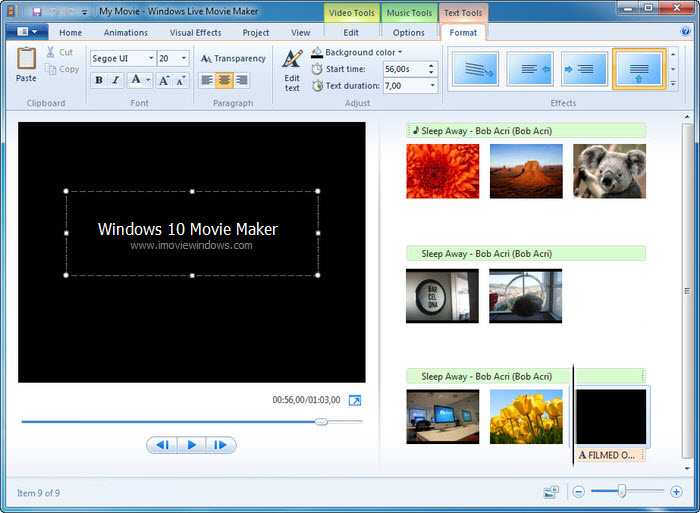Screen dimensions: 700x513
Task: Click the zoom out minus icon
Action: (578, 492)
